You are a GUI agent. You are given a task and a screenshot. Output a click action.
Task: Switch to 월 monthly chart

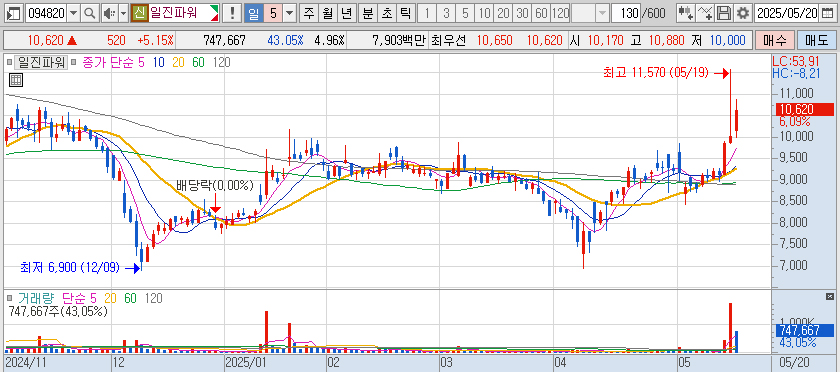click(327, 13)
